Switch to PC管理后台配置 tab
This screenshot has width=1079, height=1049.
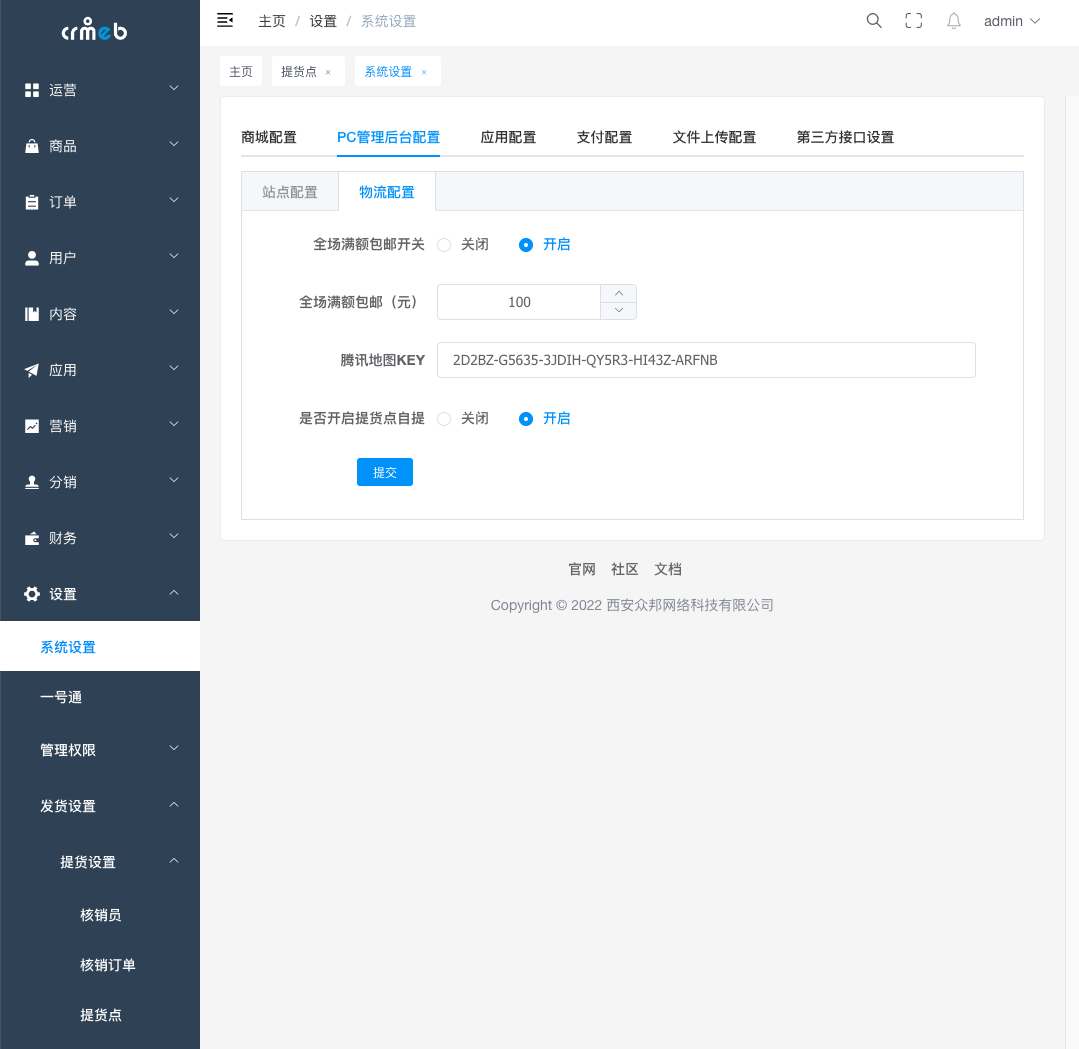tap(388, 137)
